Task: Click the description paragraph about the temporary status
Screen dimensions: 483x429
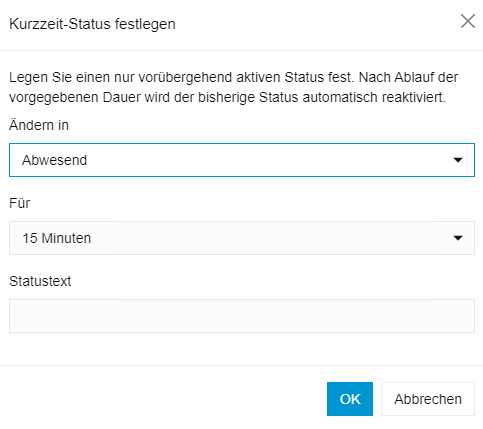Action: 234,87
